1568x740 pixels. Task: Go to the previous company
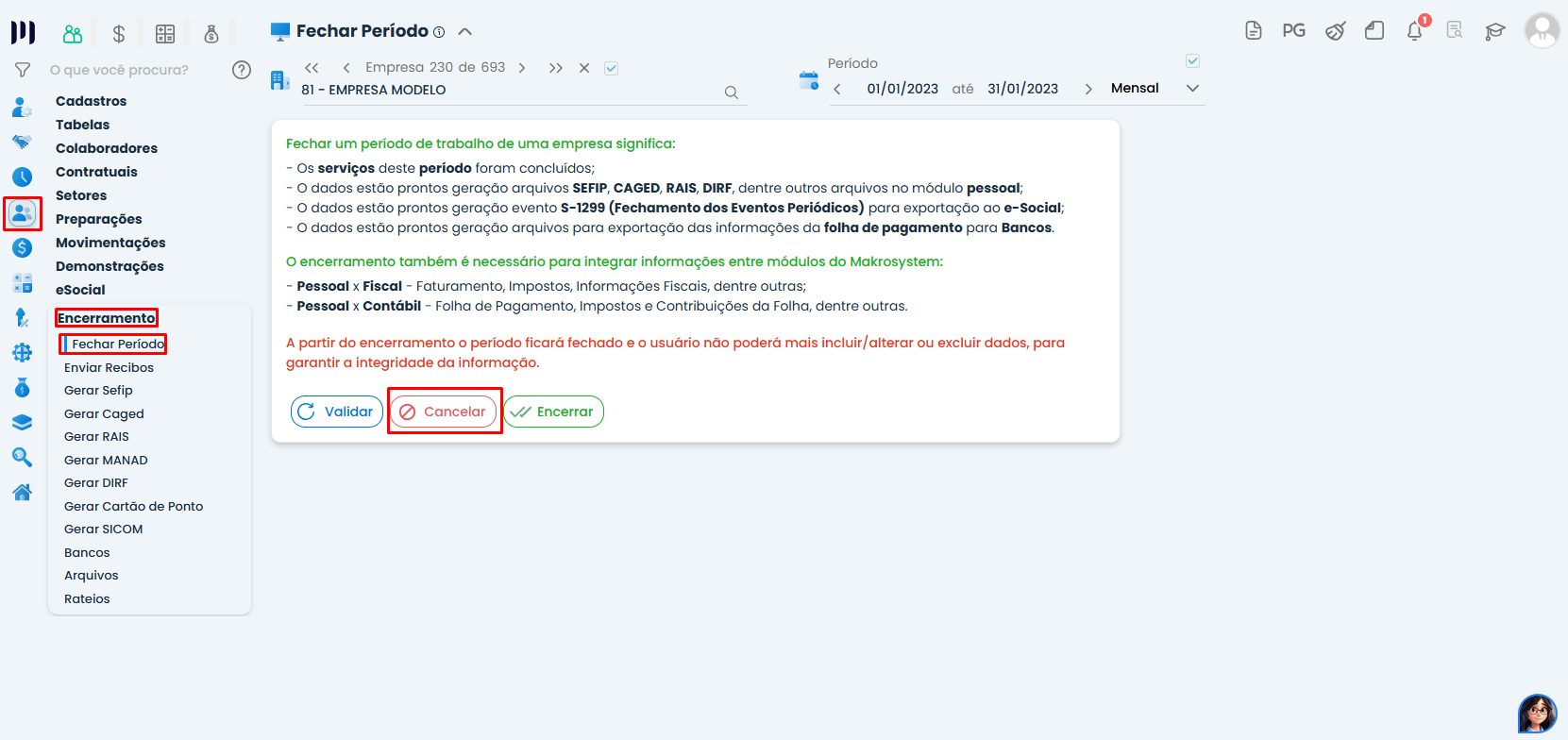click(x=346, y=68)
